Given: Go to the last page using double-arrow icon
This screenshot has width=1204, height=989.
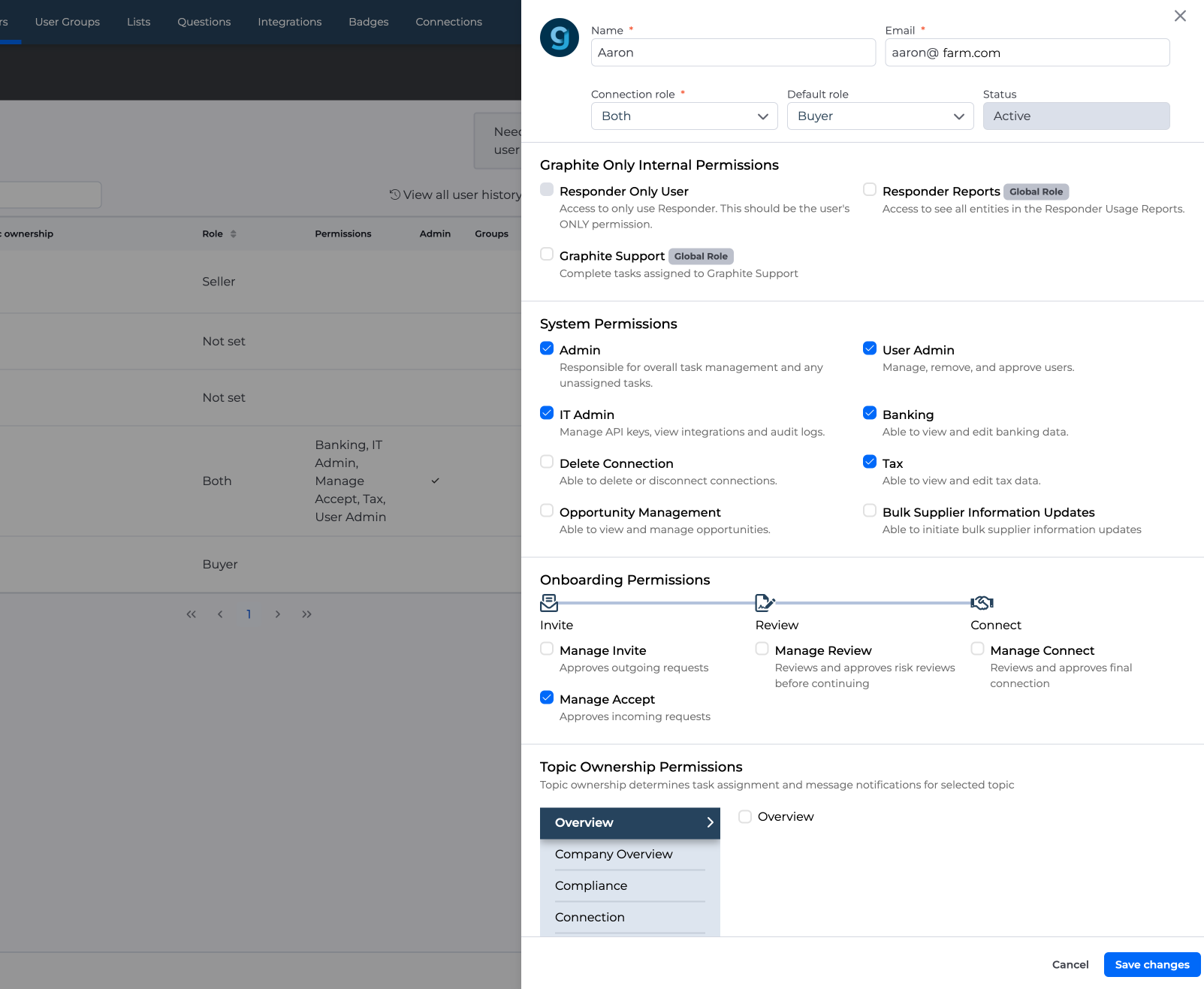Looking at the screenshot, I should (306, 614).
